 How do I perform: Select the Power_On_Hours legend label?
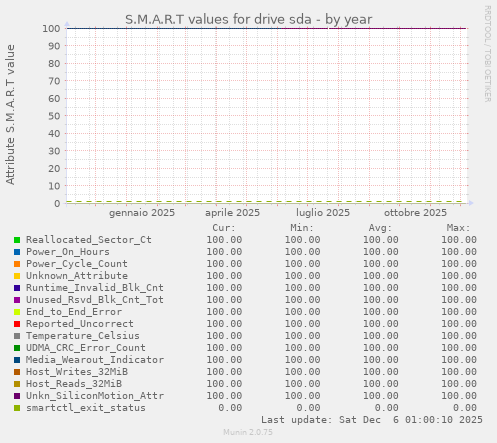[68, 252]
